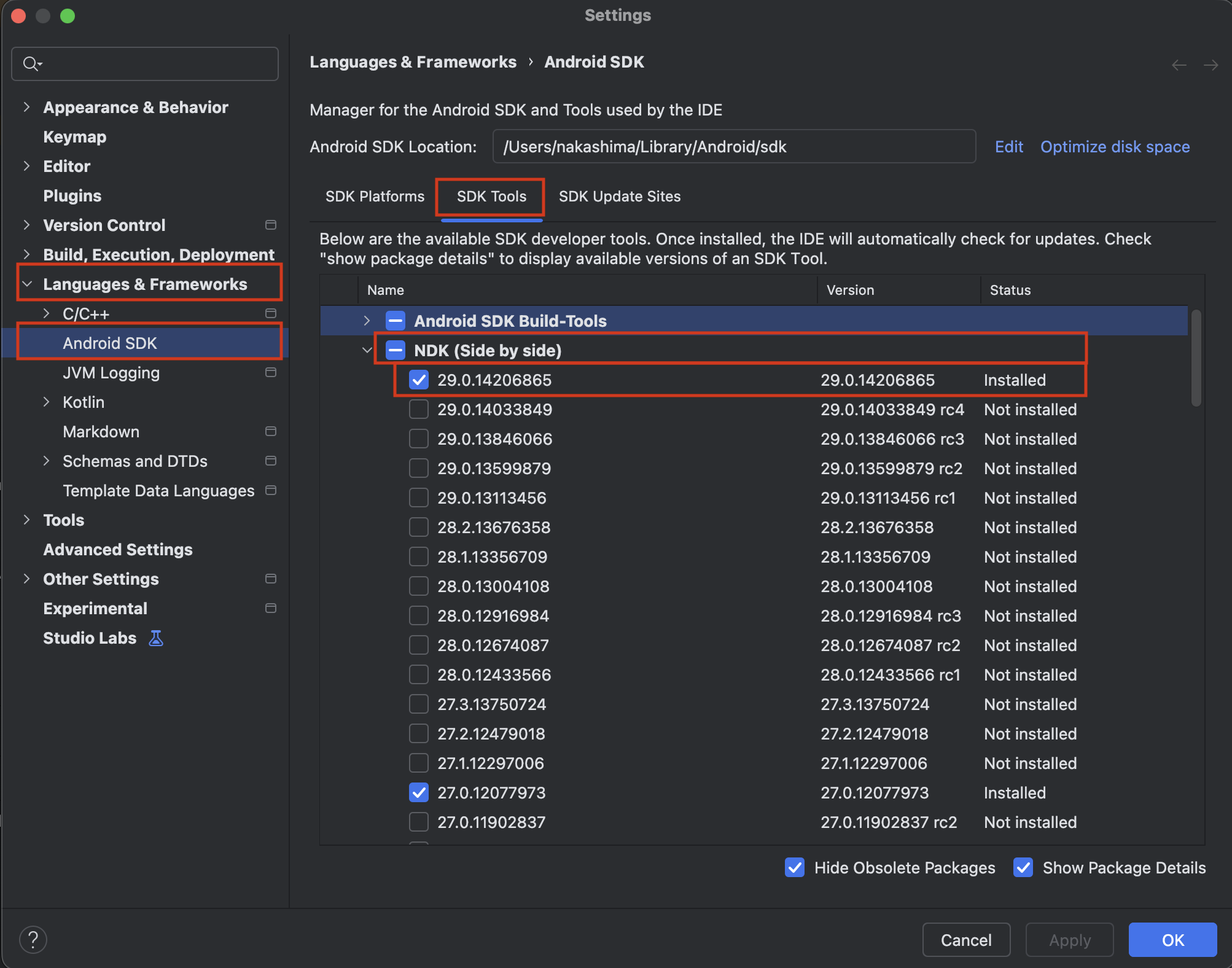The image size is (1232, 968).
Task: Uncheck NDK version 29.0.14206865
Action: coord(419,380)
